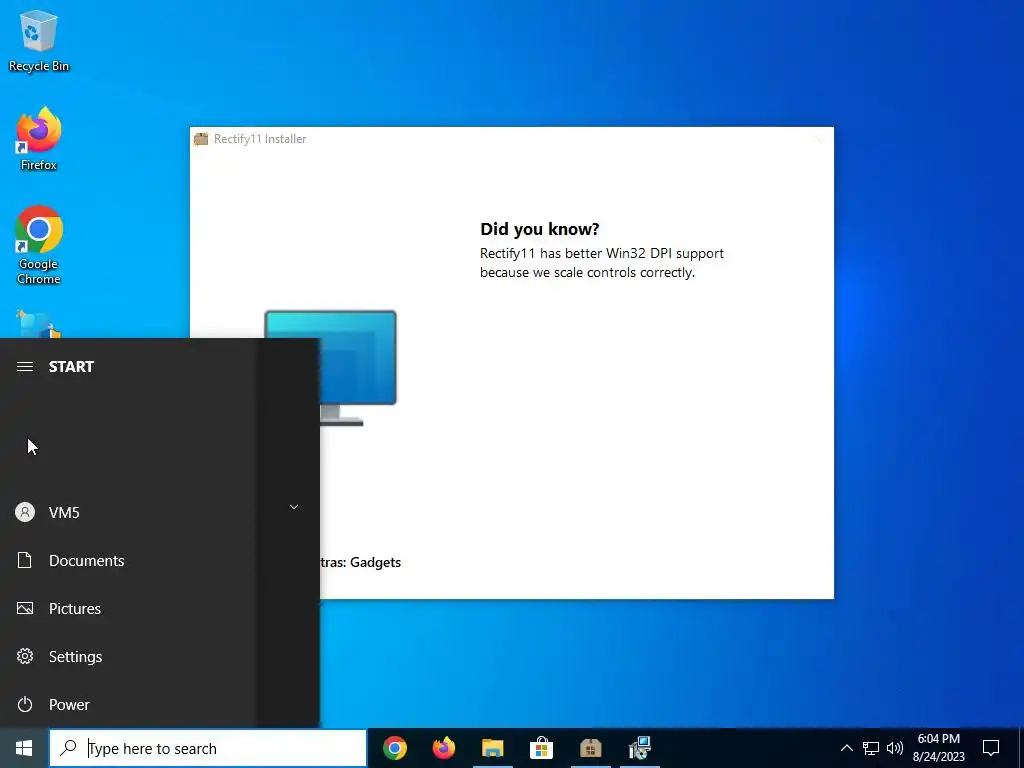Select the START header label
Screen dimensions: 1024x768
pyautogui.click(x=71, y=366)
